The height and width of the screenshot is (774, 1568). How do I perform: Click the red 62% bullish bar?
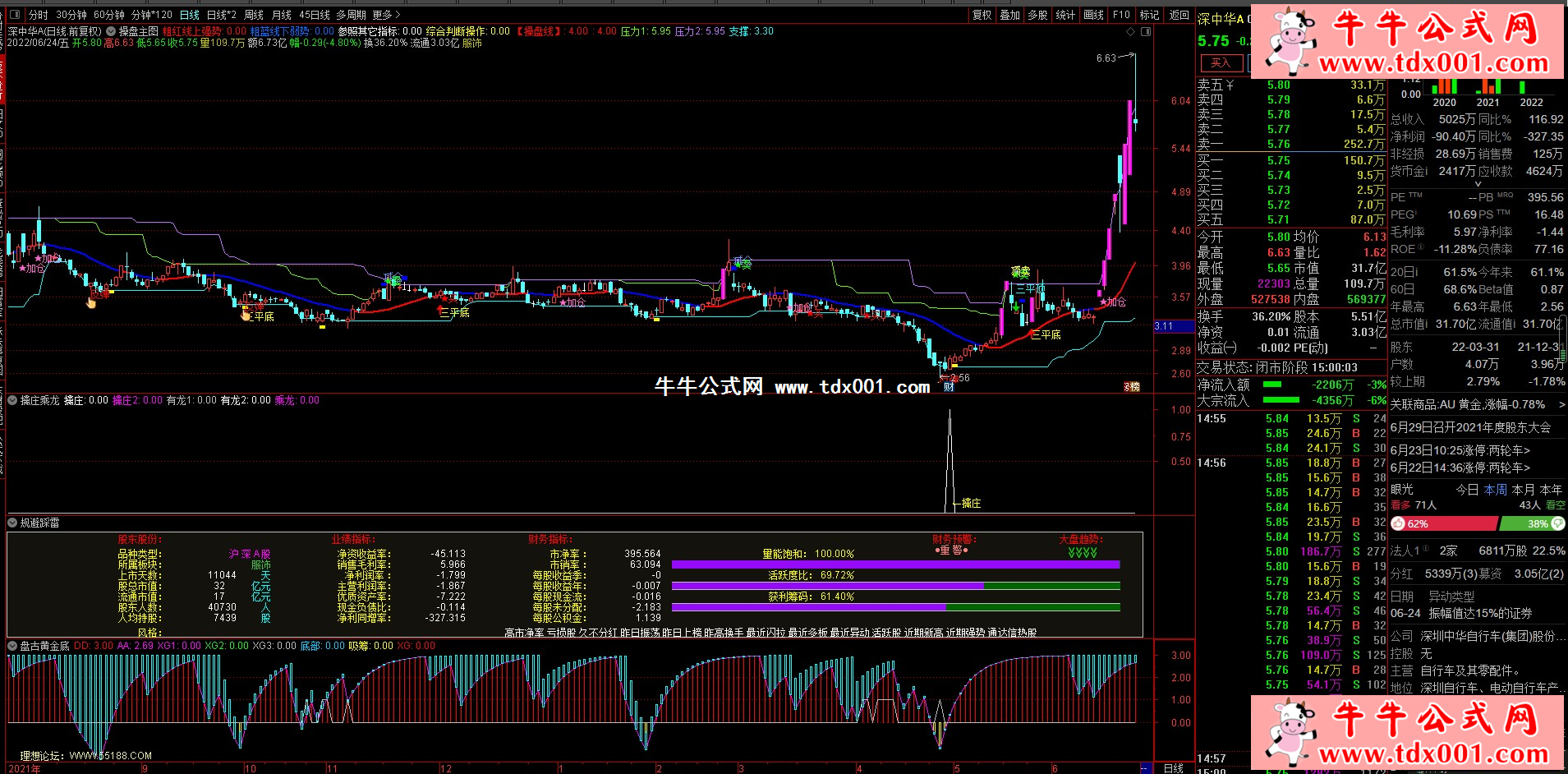pyautogui.click(x=1445, y=523)
